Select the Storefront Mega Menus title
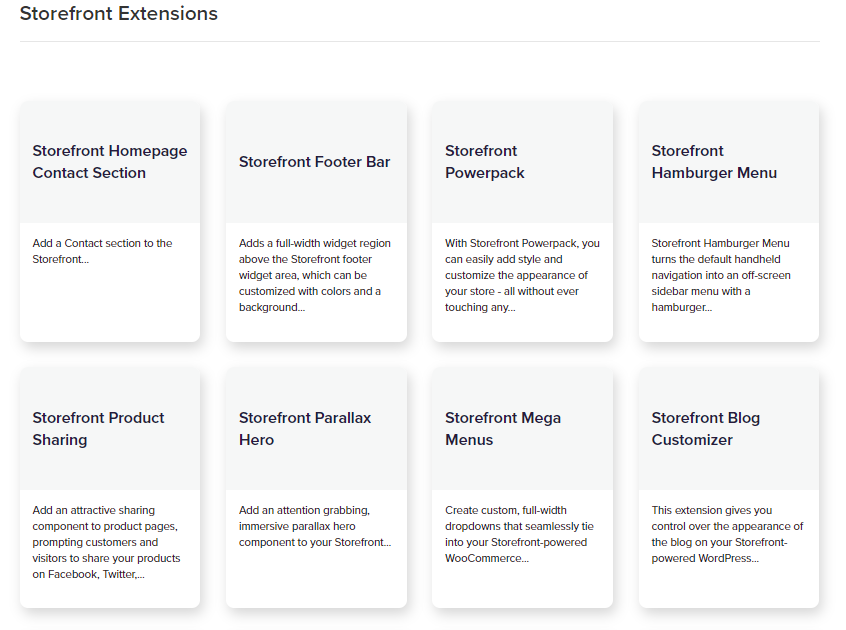Screen dimensions: 846x630 tap(503, 429)
